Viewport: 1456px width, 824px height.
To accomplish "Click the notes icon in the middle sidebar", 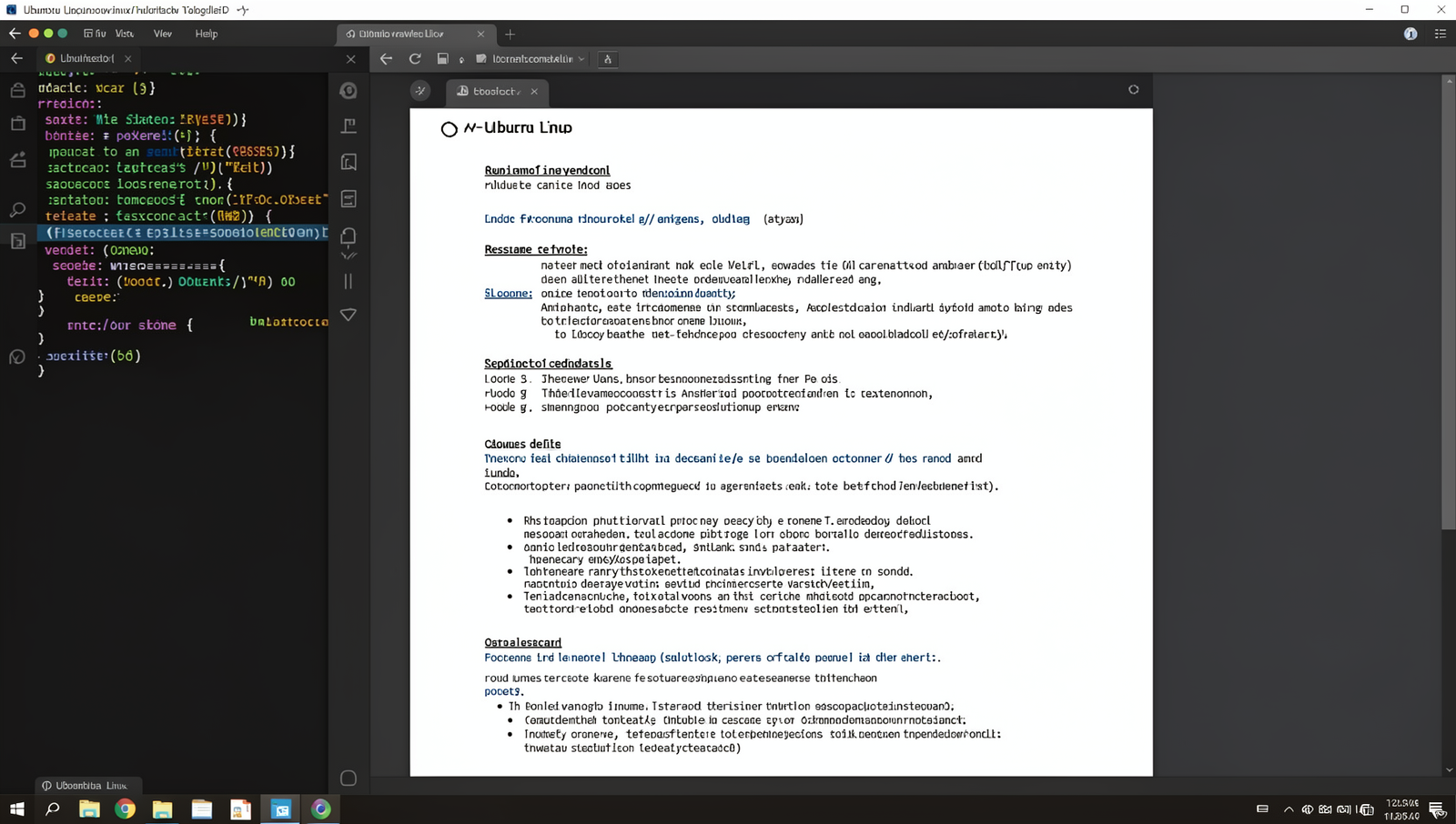I will pyautogui.click(x=349, y=198).
